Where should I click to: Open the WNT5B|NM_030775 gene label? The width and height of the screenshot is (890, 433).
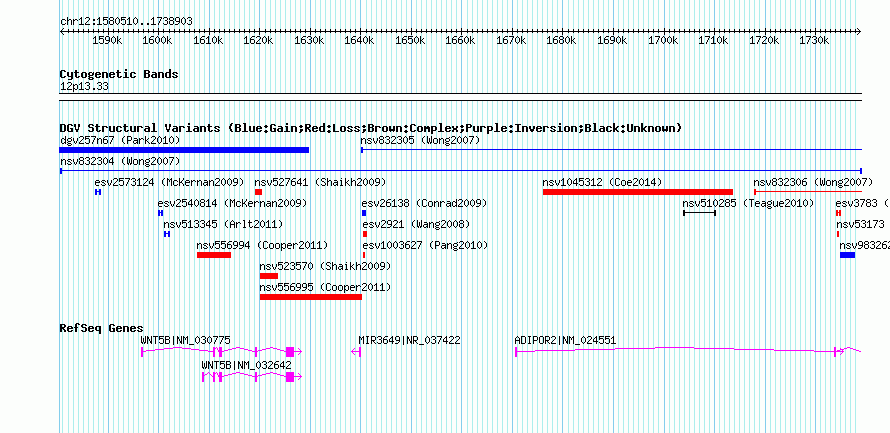pos(186,340)
